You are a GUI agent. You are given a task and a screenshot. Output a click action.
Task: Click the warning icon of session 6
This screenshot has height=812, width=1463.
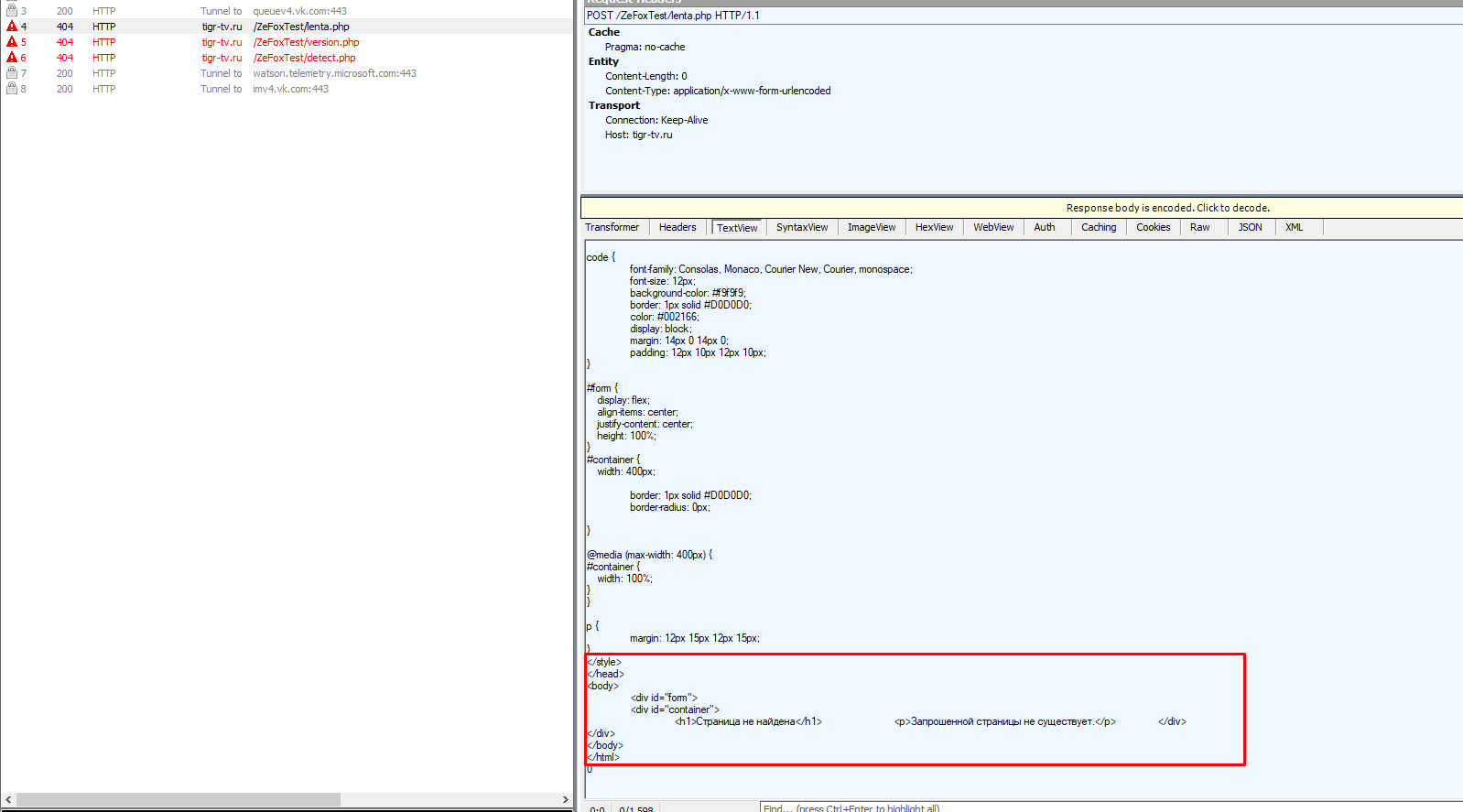(x=12, y=58)
